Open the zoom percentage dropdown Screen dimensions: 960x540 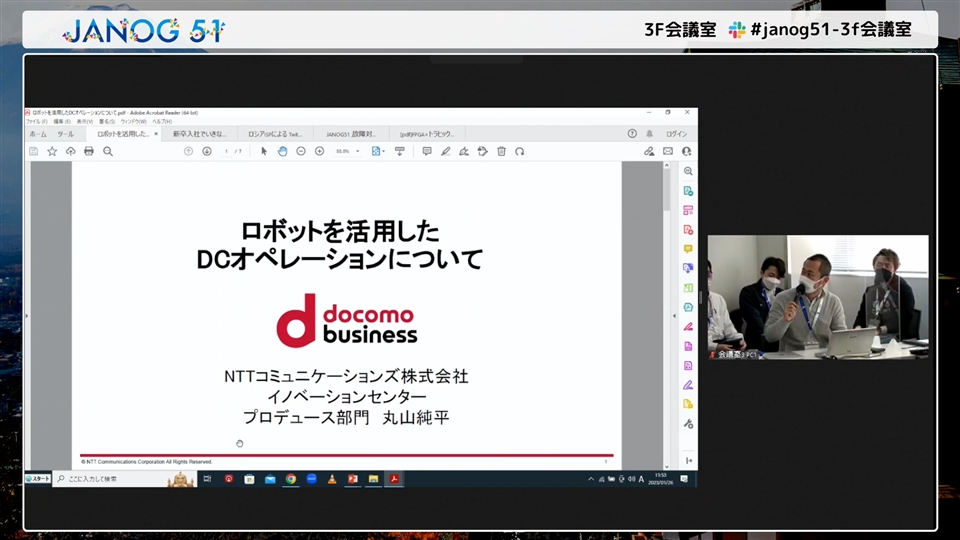point(347,151)
